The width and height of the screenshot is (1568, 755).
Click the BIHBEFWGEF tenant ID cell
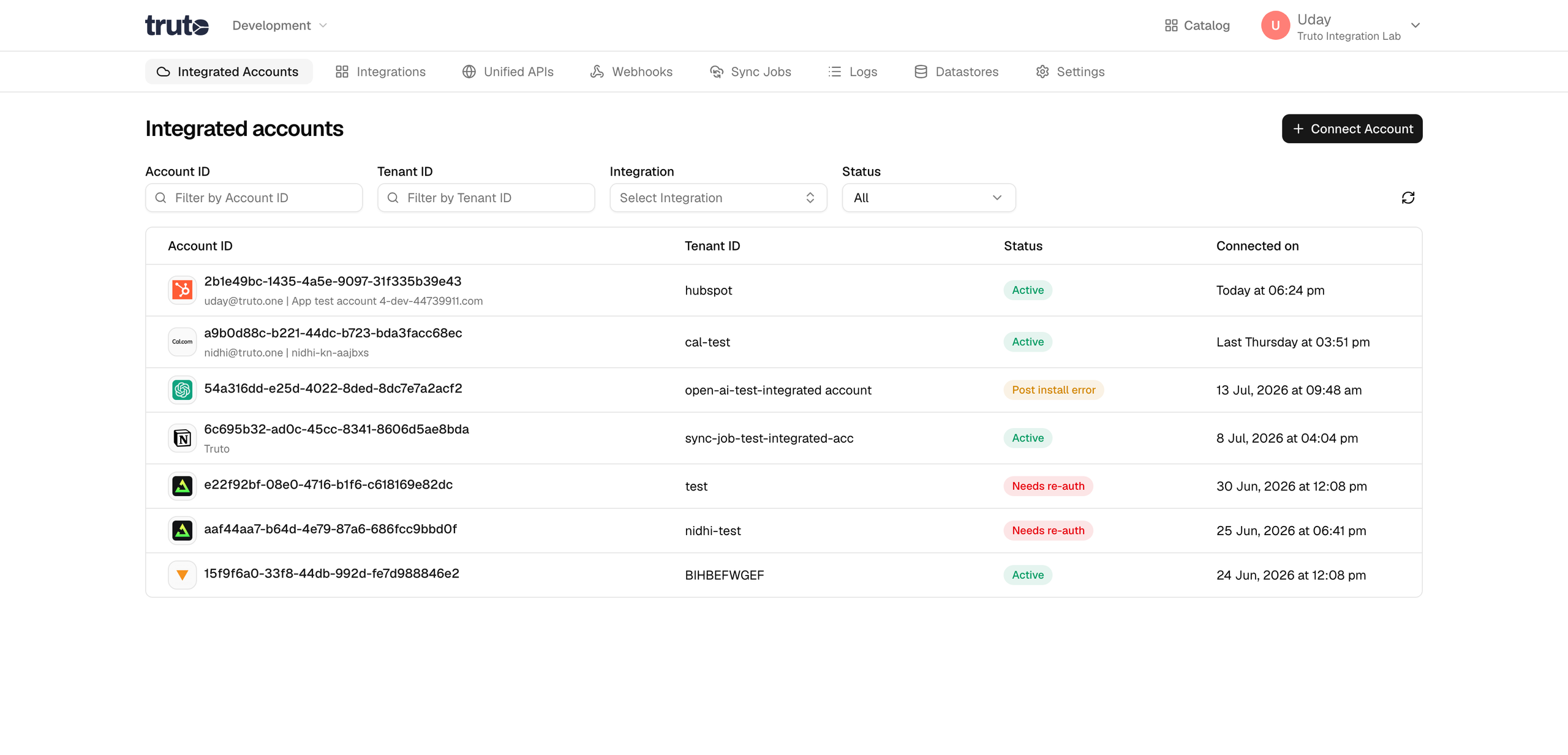(724, 575)
